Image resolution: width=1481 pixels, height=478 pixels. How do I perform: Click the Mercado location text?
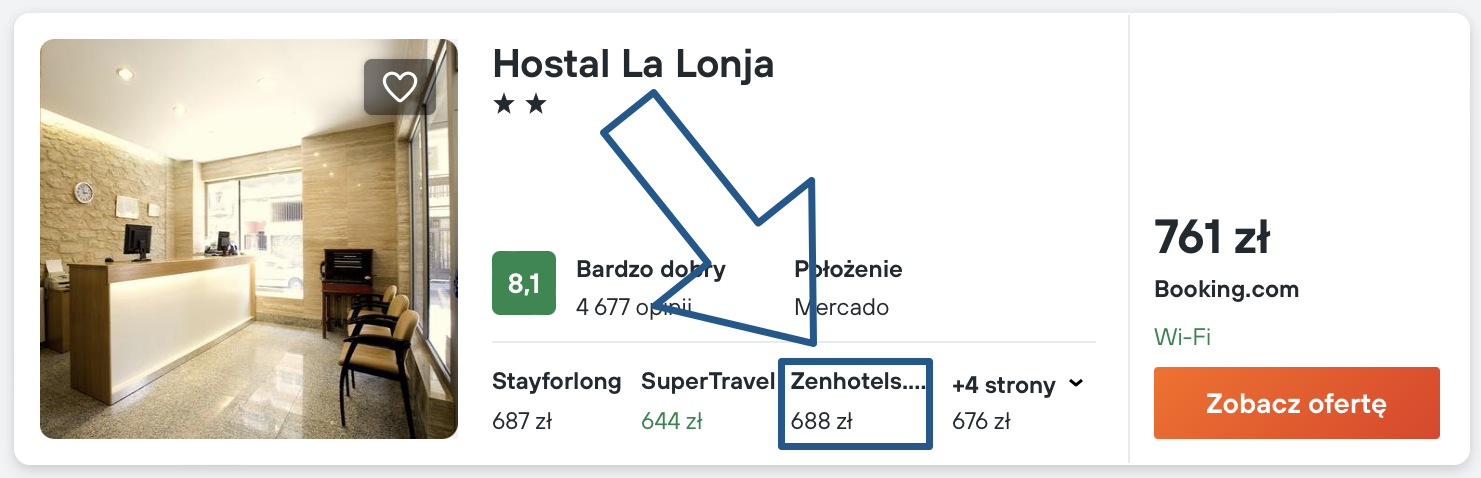coord(841,307)
